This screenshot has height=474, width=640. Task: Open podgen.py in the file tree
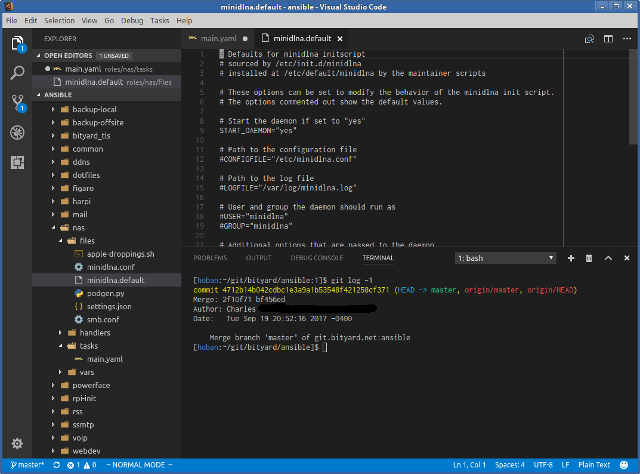(104, 294)
